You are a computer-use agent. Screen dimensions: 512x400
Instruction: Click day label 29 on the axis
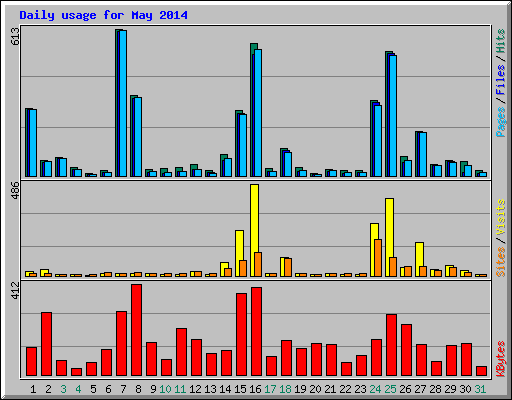coord(450,389)
